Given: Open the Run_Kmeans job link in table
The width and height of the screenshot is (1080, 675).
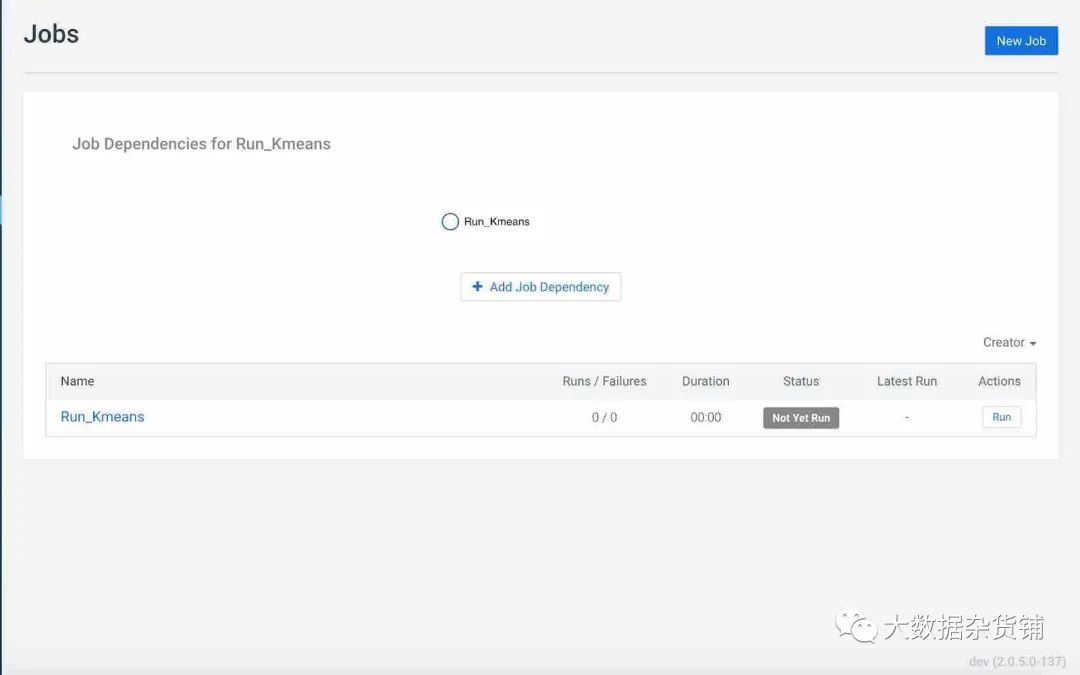Looking at the screenshot, I should coord(102,417).
